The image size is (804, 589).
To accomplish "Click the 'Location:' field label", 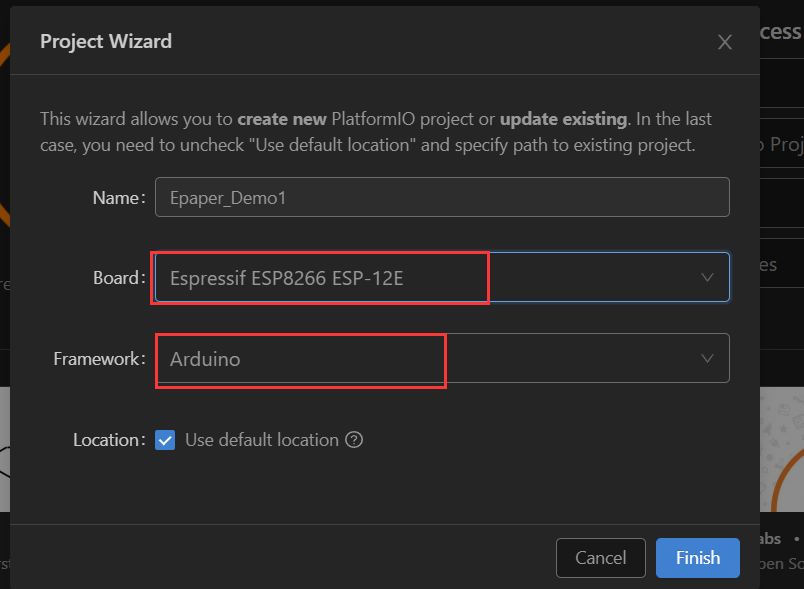I will point(109,440).
